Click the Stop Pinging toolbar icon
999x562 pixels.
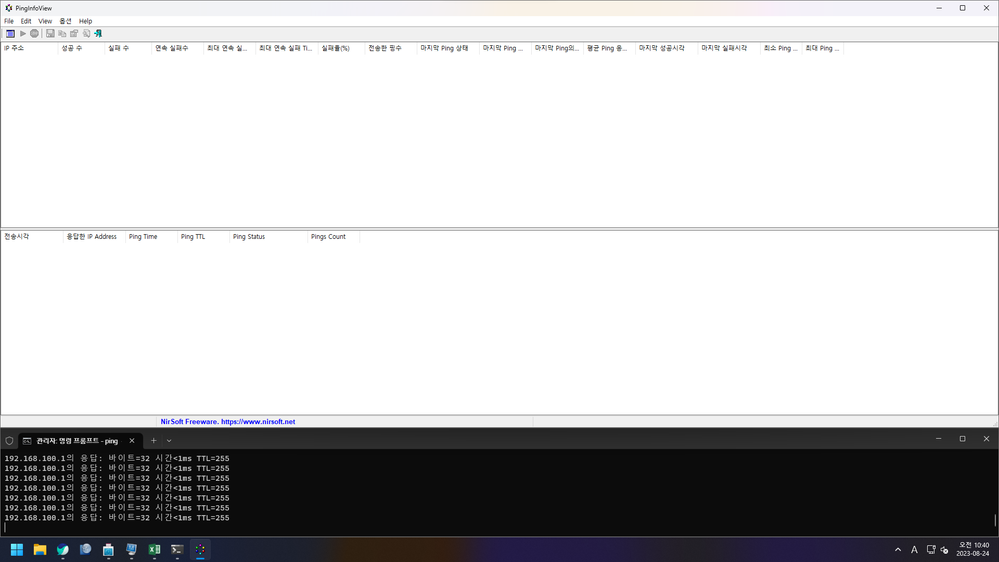(x=34, y=33)
